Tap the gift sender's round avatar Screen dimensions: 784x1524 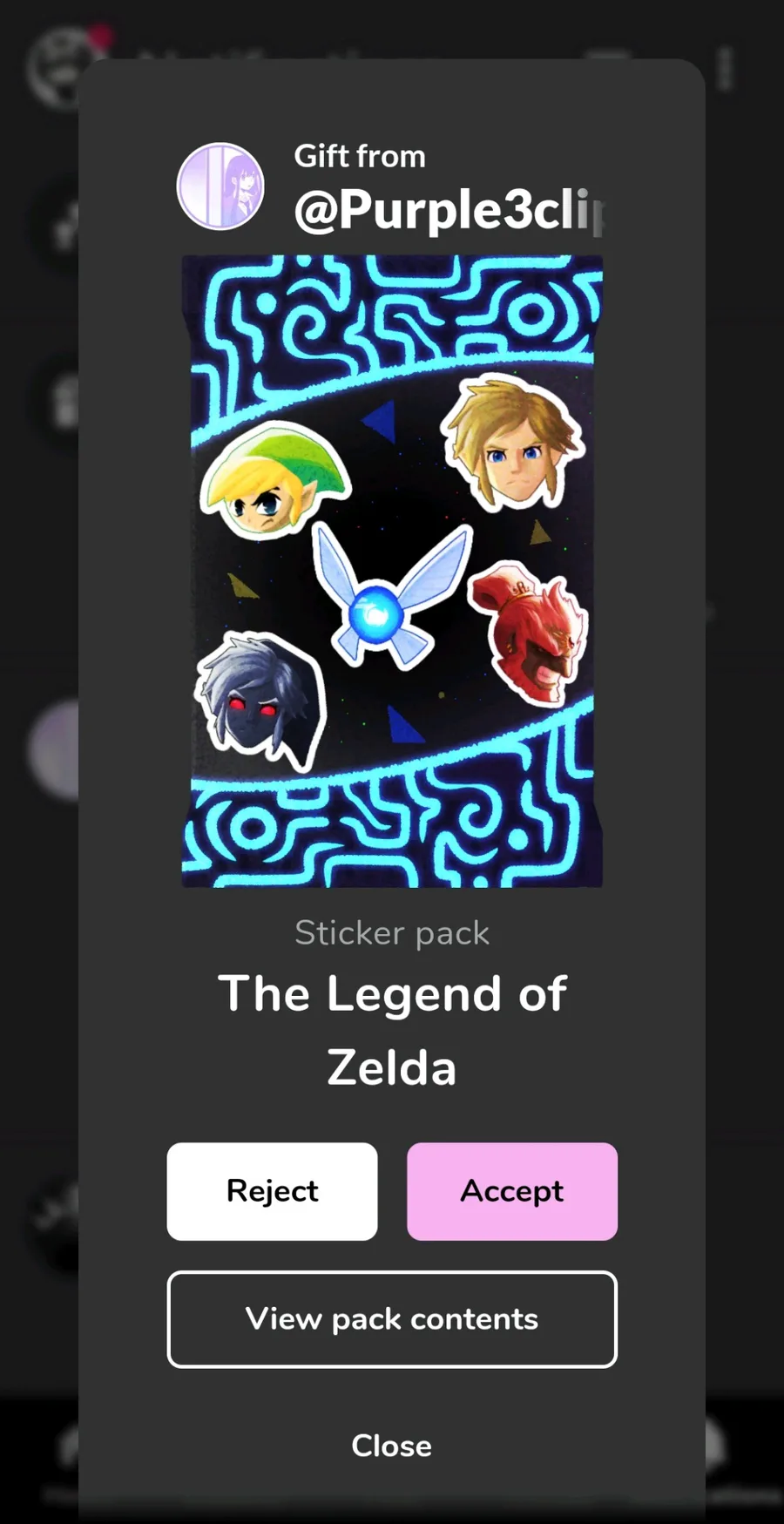[x=220, y=186]
